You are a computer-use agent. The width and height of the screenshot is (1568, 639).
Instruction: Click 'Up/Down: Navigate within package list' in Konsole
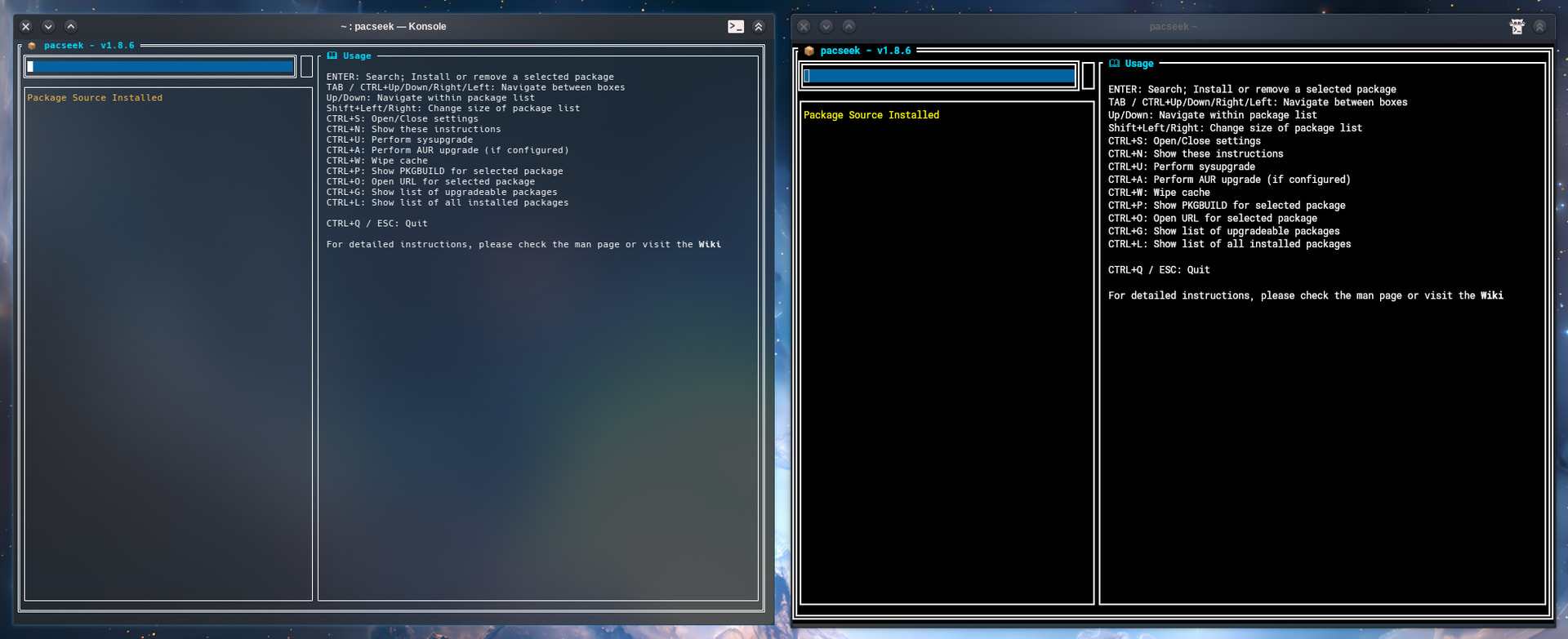(431, 98)
